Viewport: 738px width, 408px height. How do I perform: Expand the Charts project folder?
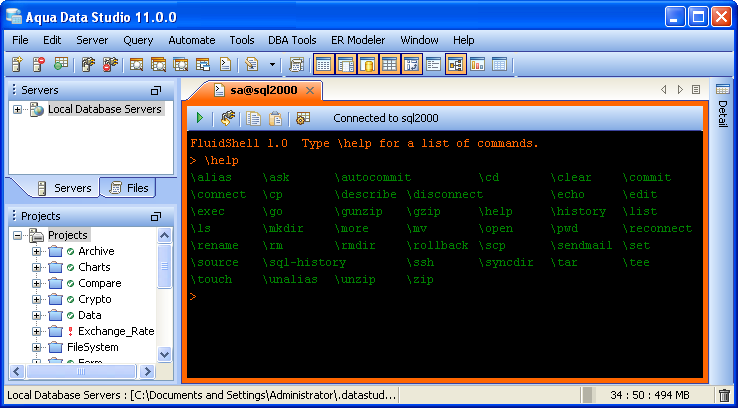point(36,267)
